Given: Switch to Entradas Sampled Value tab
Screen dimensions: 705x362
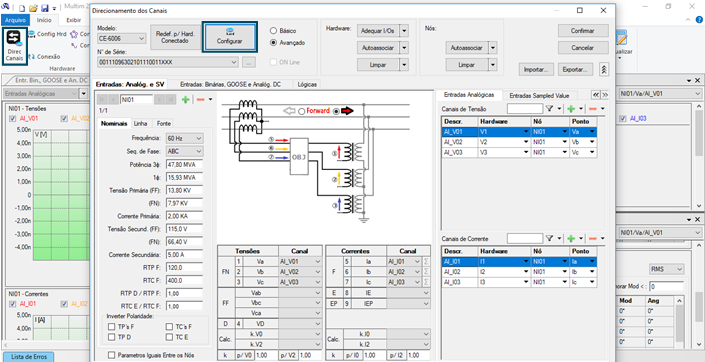Looking at the screenshot, I should [x=539, y=95].
